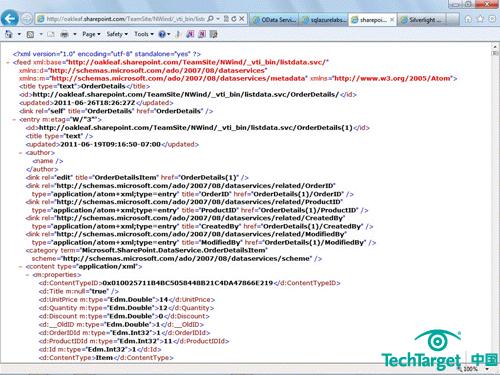Stop loading with the X in address bar
Screen dimensions: 500x375
[242, 19]
